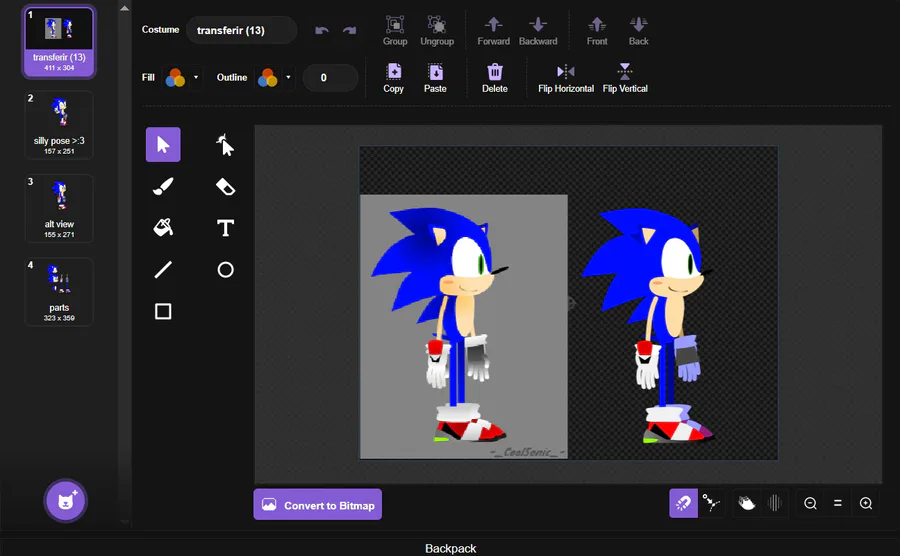Click Flip Vertical

(625, 78)
